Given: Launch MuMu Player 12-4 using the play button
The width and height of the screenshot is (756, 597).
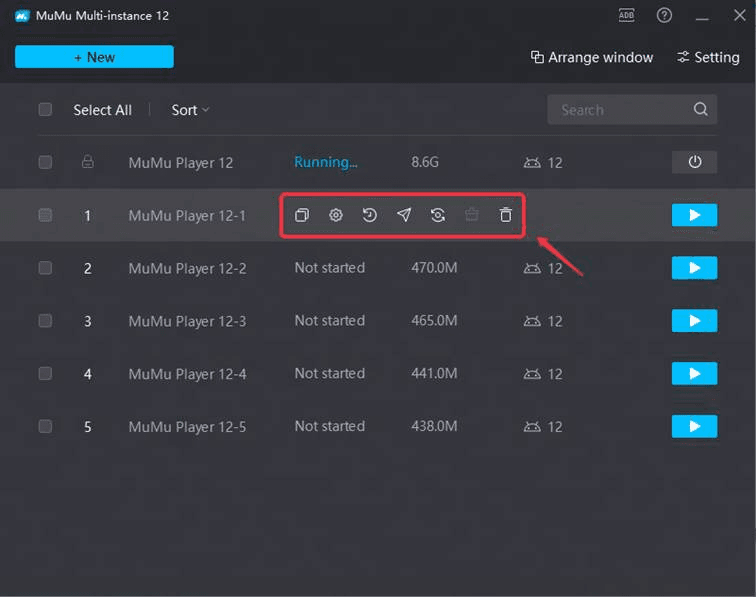Looking at the screenshot, I should [694, 373].
